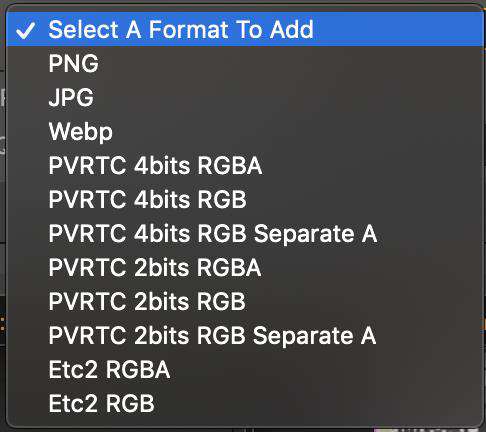Viewport: 486px width, 432px height.
Task: Add the PNG image format
Action: 245,63
